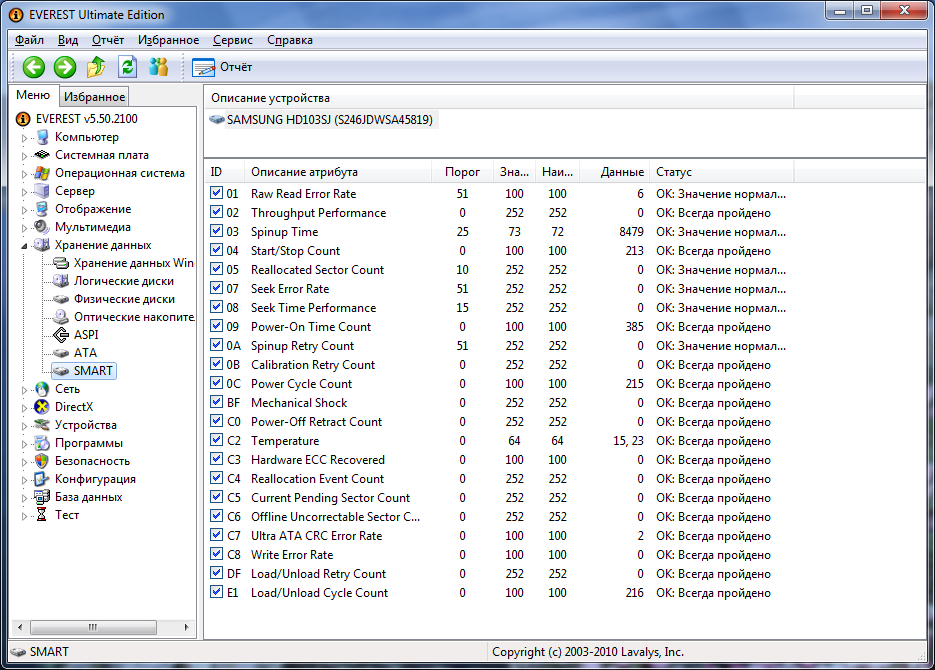Expand the База данных tree node

click(x=24, y=498)
